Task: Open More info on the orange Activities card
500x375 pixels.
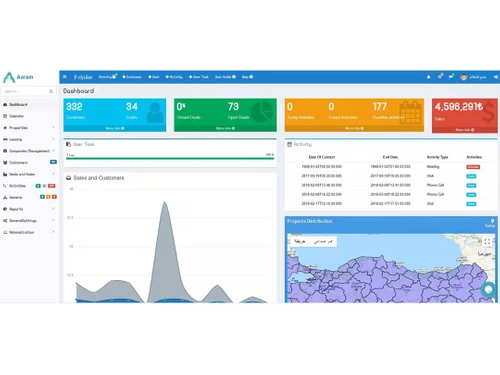Action: (354, 128)
